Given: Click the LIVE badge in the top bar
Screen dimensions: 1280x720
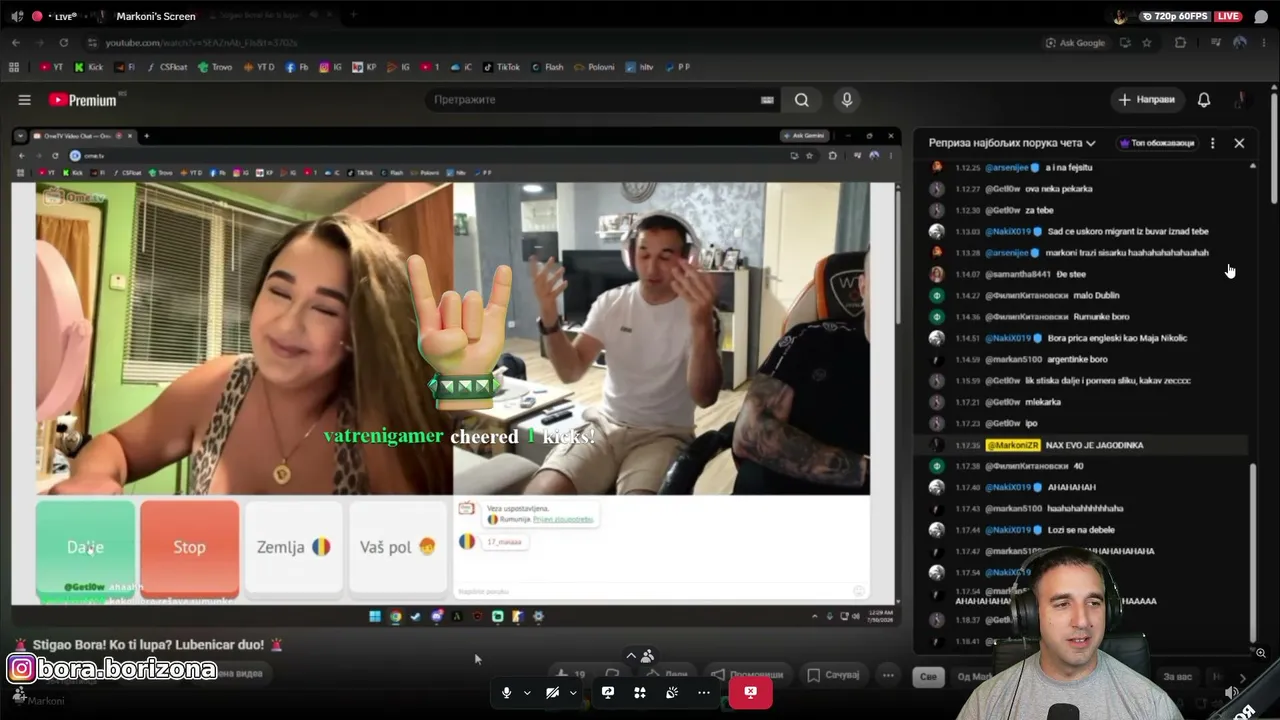Looking at the screenshot, I should tap(1229, 16).
